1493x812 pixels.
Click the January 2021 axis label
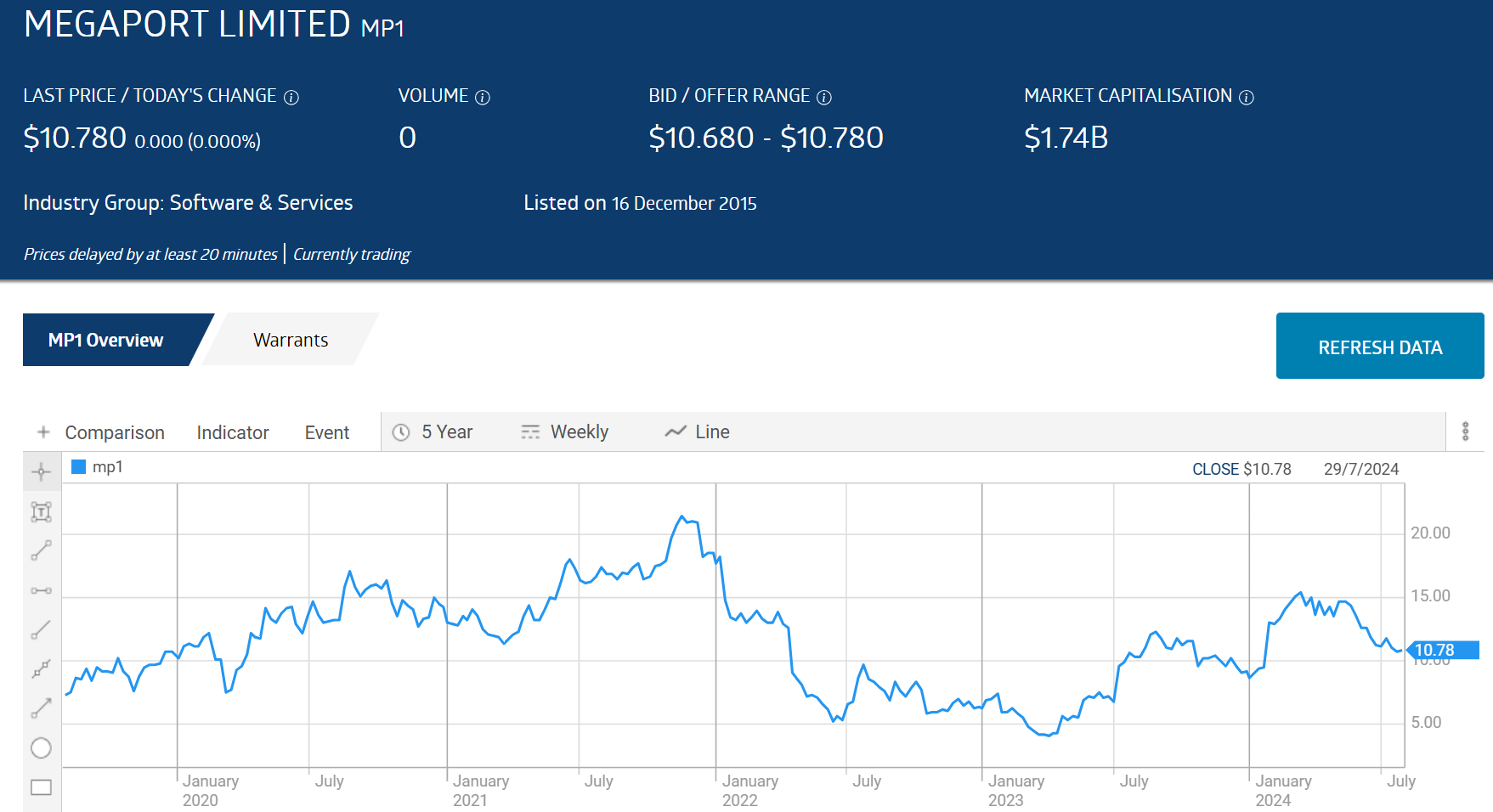pos(480,790)
